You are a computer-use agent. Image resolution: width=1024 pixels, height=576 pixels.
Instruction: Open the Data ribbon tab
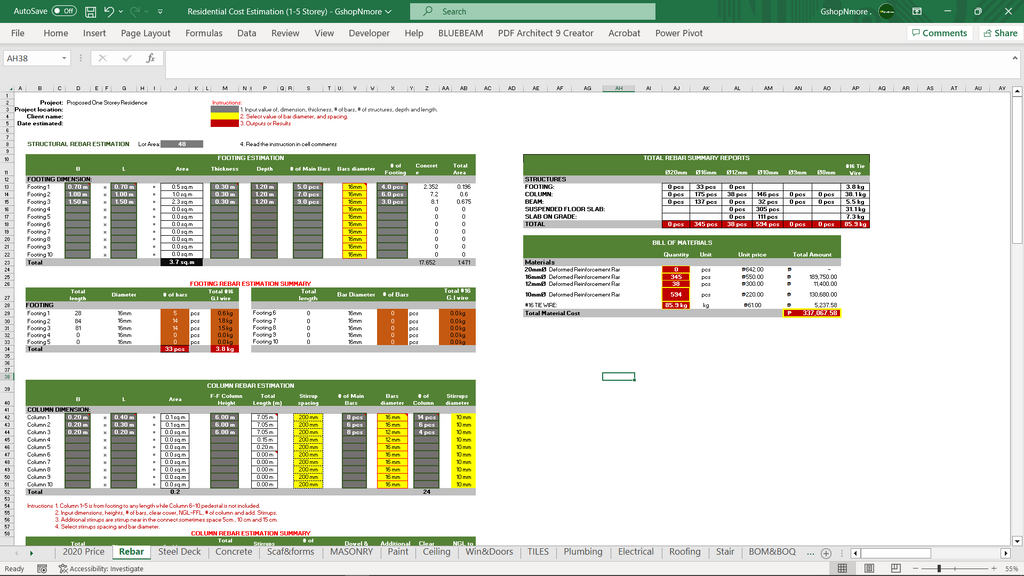pyautogui.click(x=246, y=33)
